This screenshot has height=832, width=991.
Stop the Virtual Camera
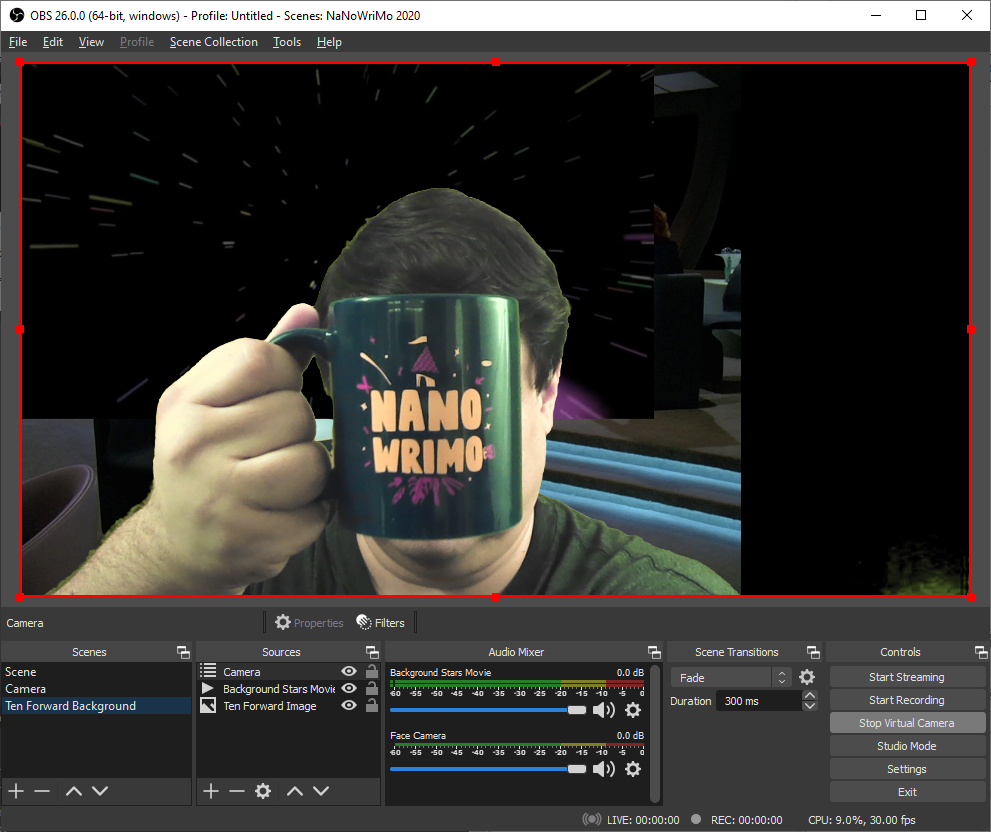coord(907,723)
